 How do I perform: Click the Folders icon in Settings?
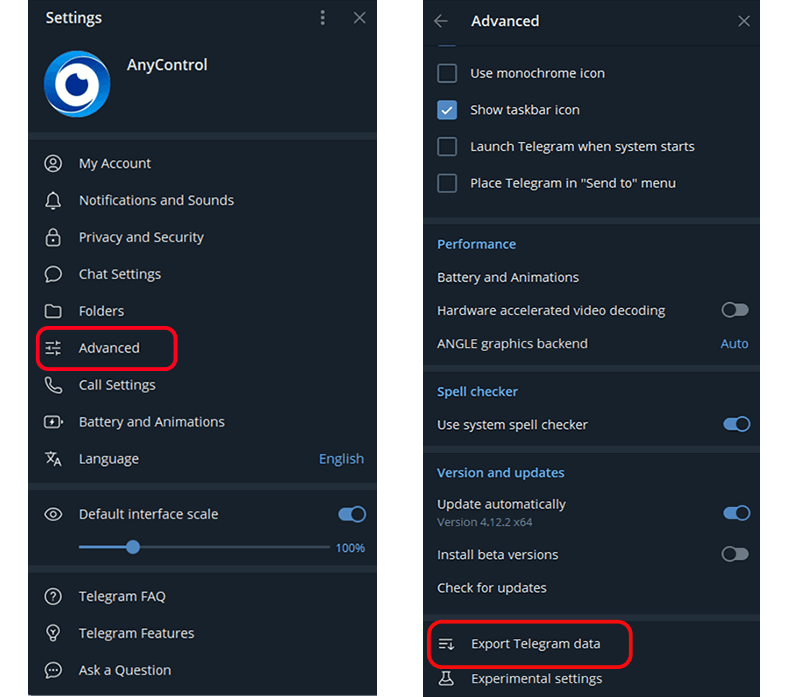(53, 312)
